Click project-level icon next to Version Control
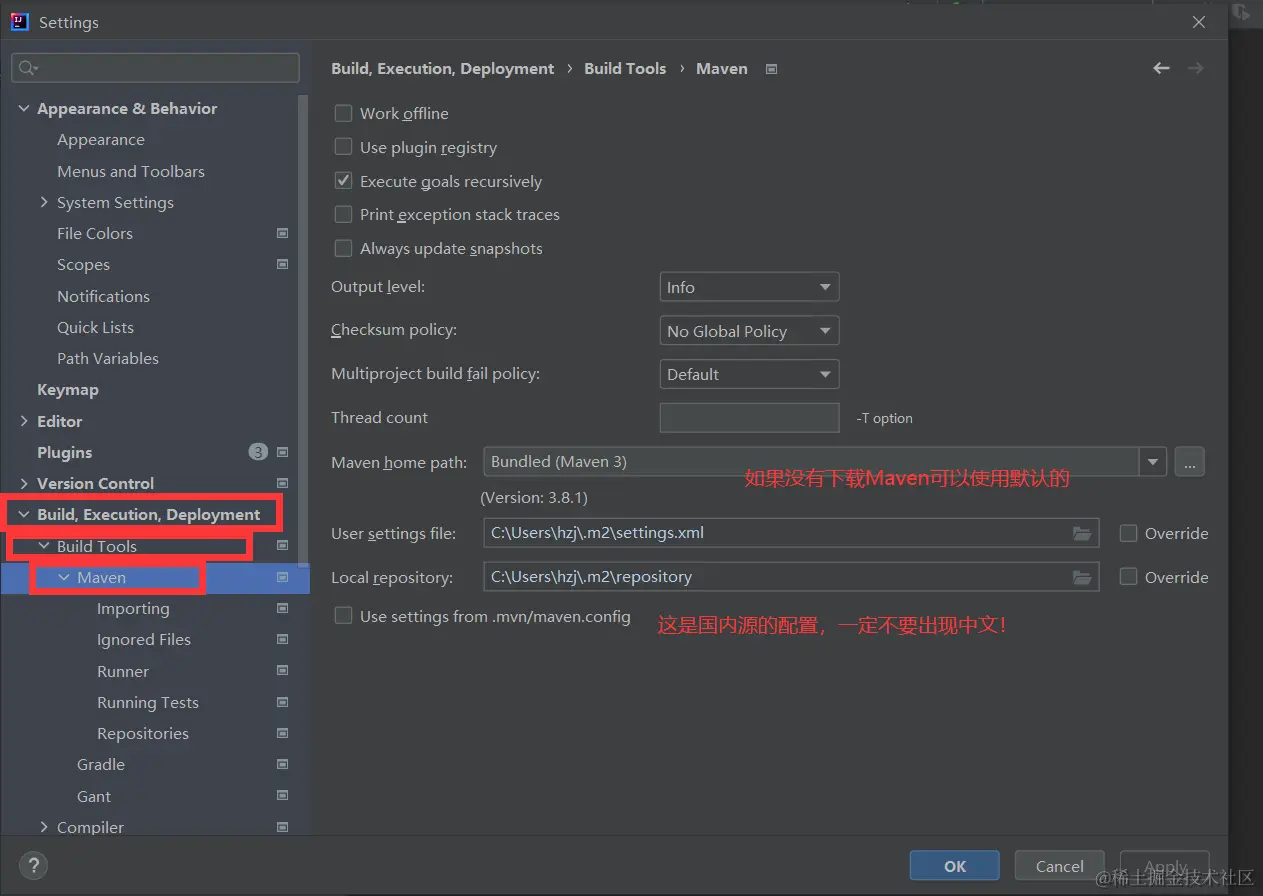The height and width of the screenshot is (896, 1263). [x=282, y=483]
